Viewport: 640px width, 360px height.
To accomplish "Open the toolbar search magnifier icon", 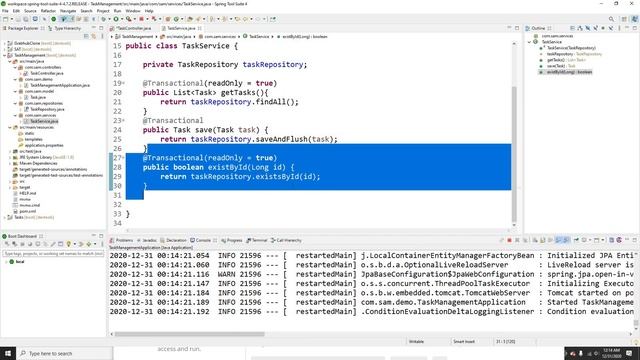I will click(611, 19).
